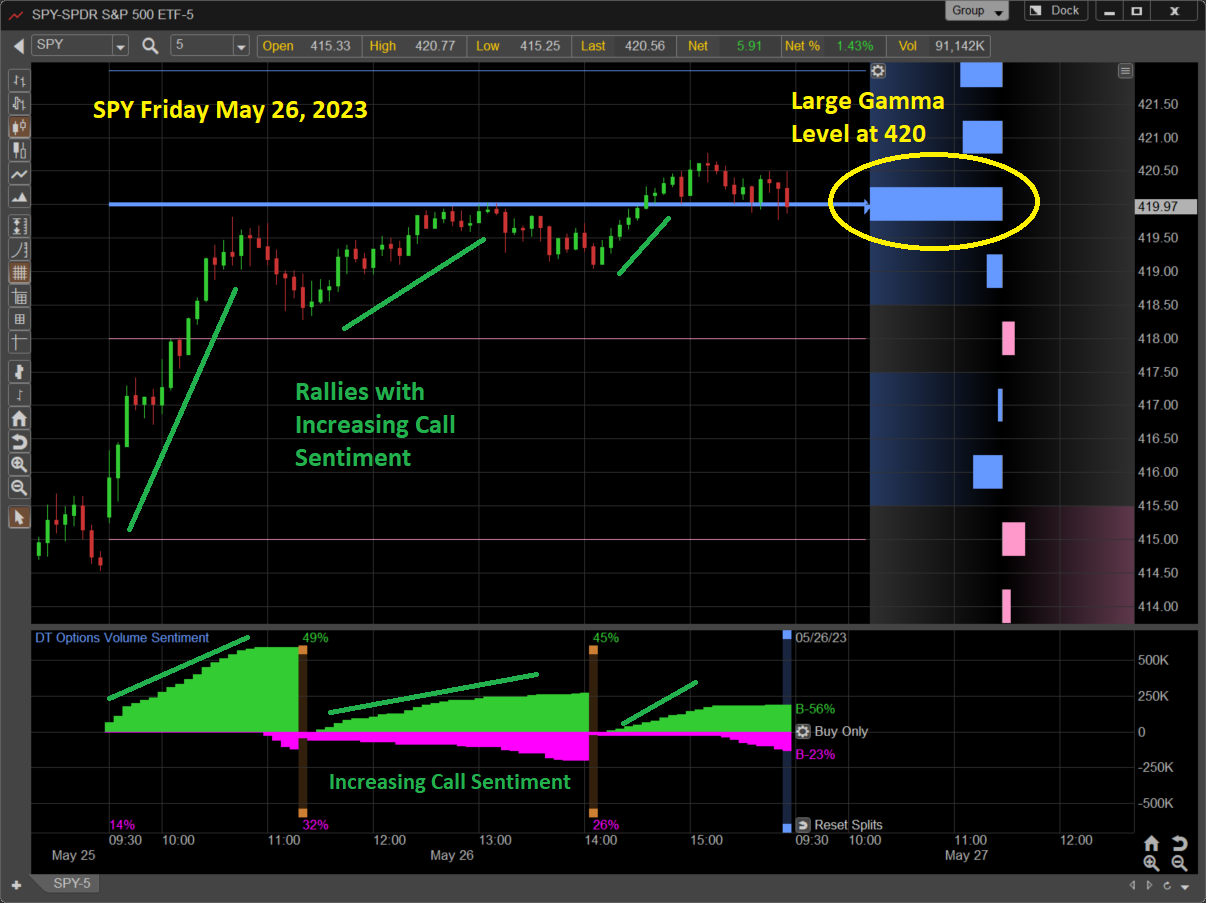Viewport: 1206px width, 903px height.
Task: Choose the bar style icon just above candlesticks
Action: point(19,103)
